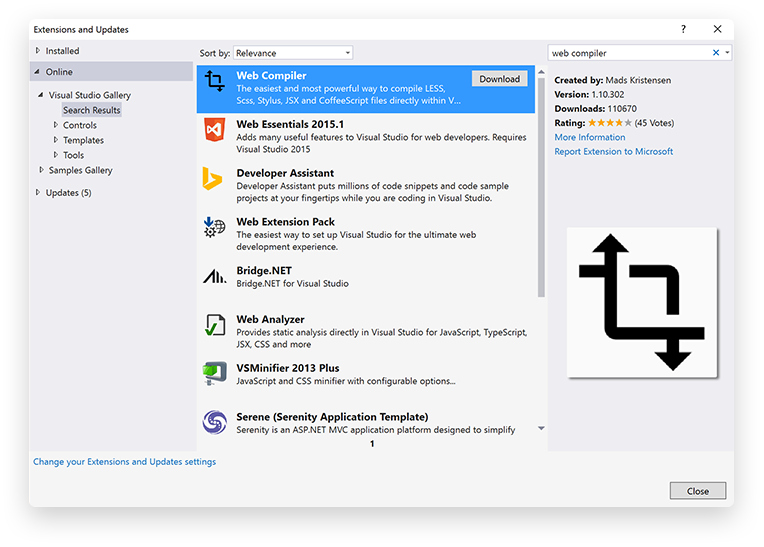This screenshot has width=764, height=547.
Task: Click the Close button
Action: click(x=698, y=490)
